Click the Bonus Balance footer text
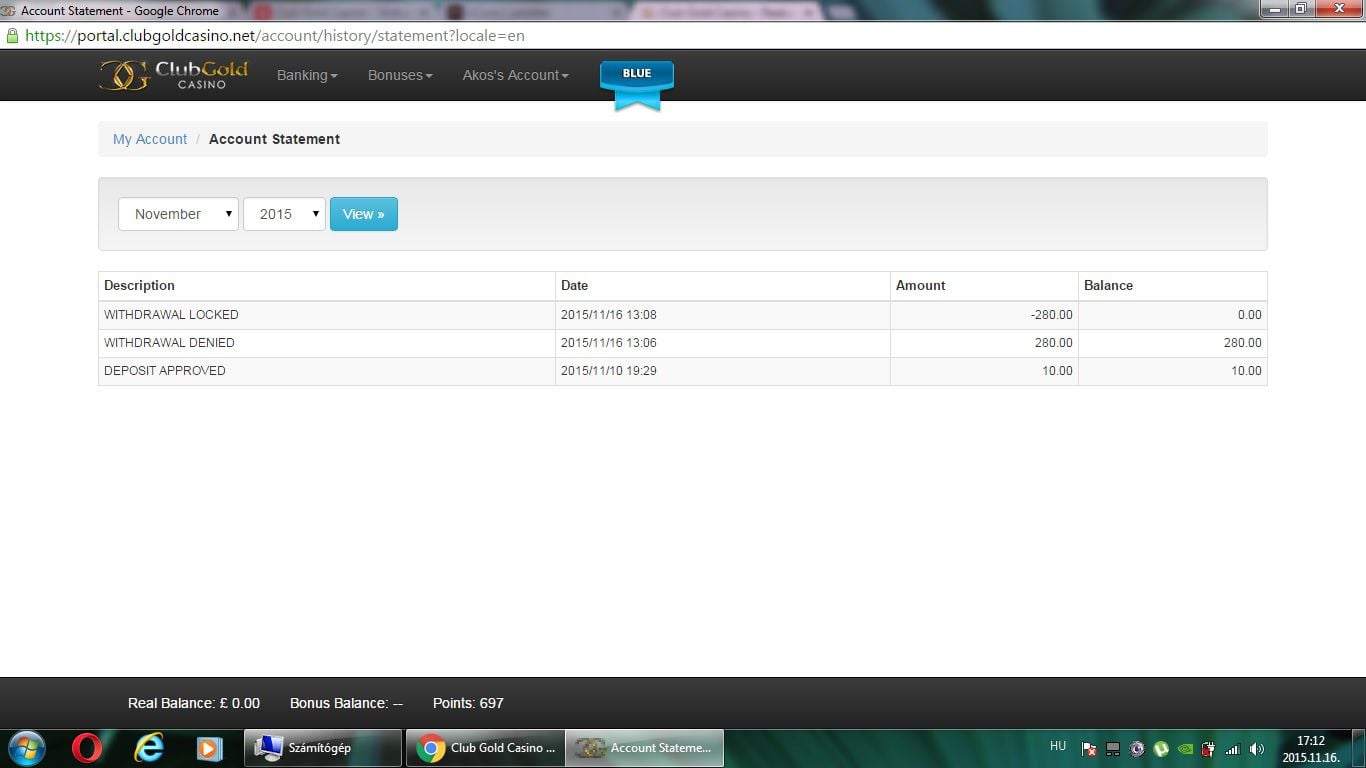 tap(346, 703)
